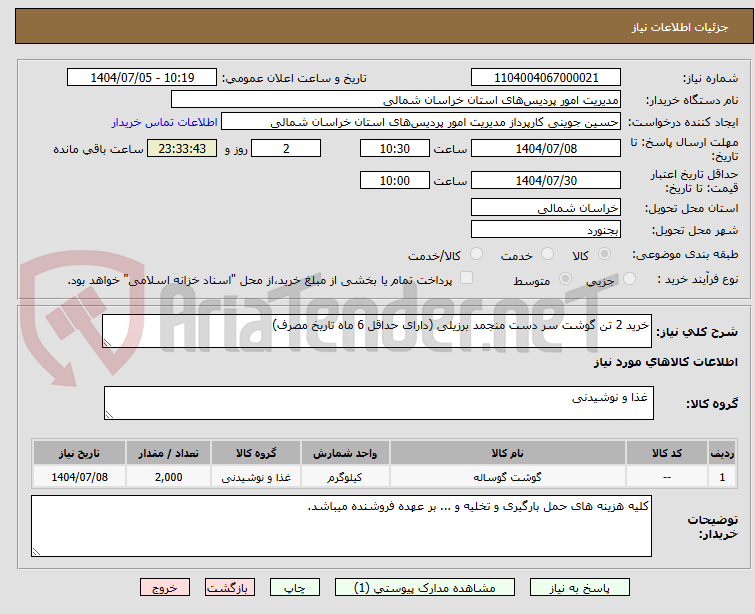The image size is (755, 614).
Task: Click the کیلوگرم unit cell
Action: [x=345, y=477]
